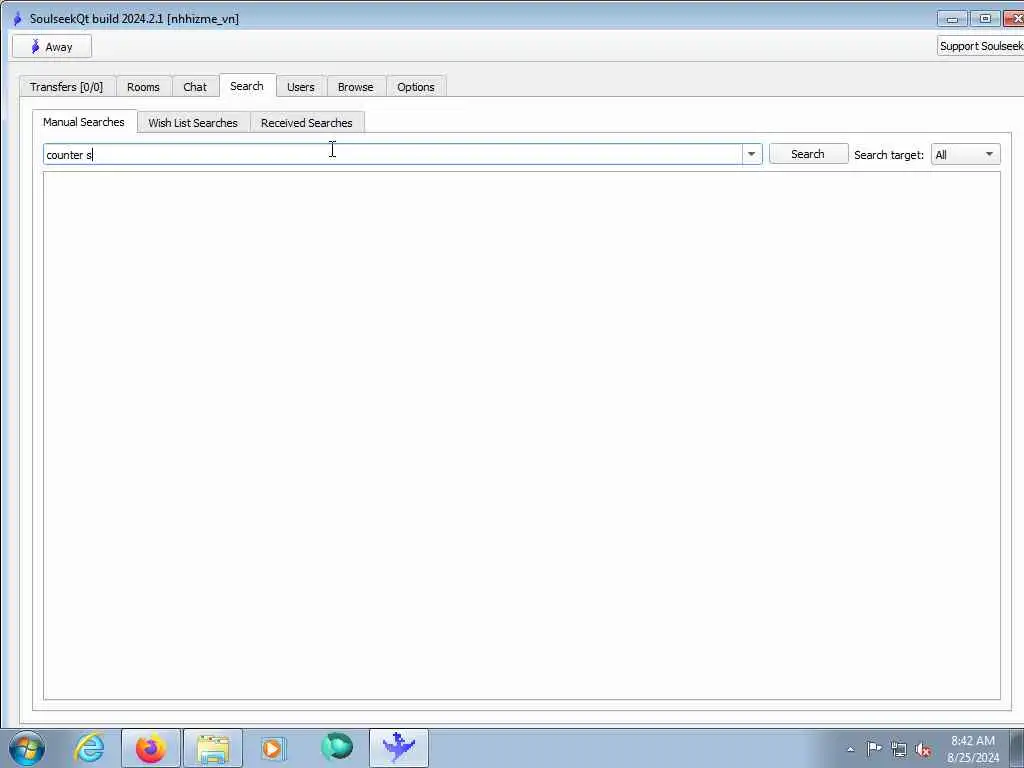Screen dimensions: 1024x768
Task: Click the Search button beside the query field
Action: tap(808, 154)
